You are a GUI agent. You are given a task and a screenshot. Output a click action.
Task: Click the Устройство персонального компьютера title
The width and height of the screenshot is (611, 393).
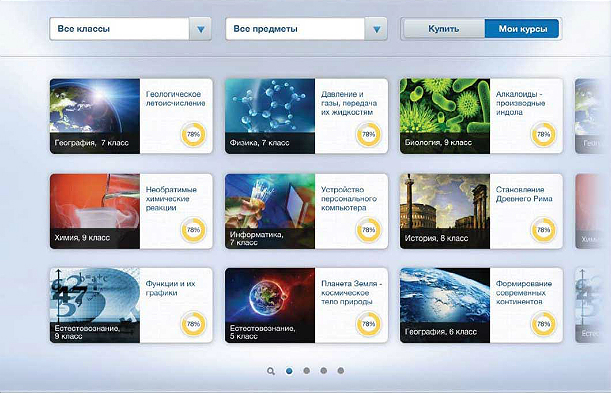tap(349, 199)
